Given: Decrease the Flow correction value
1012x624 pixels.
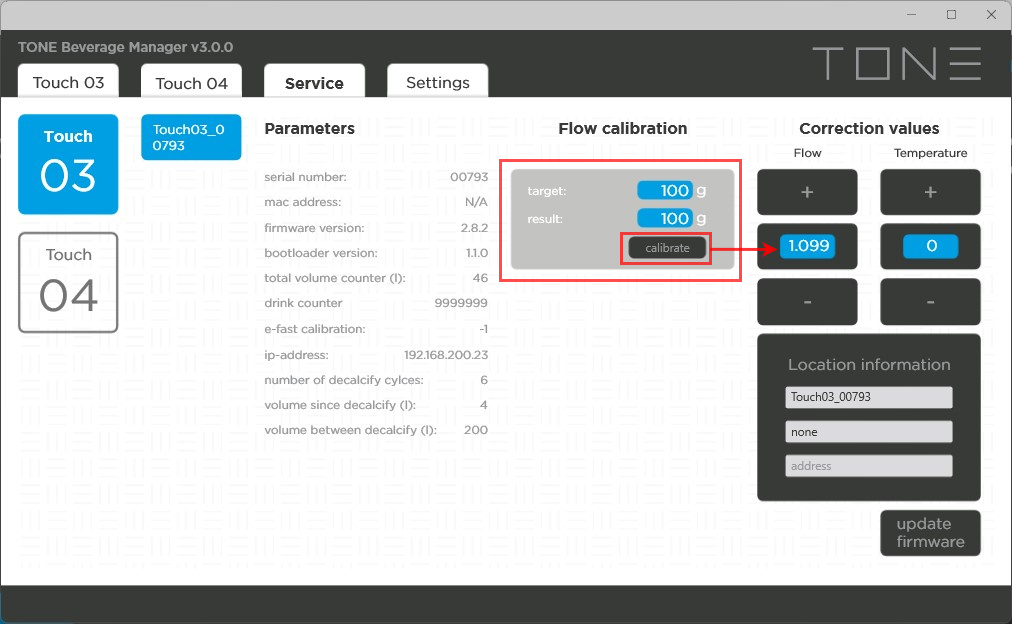Looking at the screenshot, I should click(x=807, y=301).
